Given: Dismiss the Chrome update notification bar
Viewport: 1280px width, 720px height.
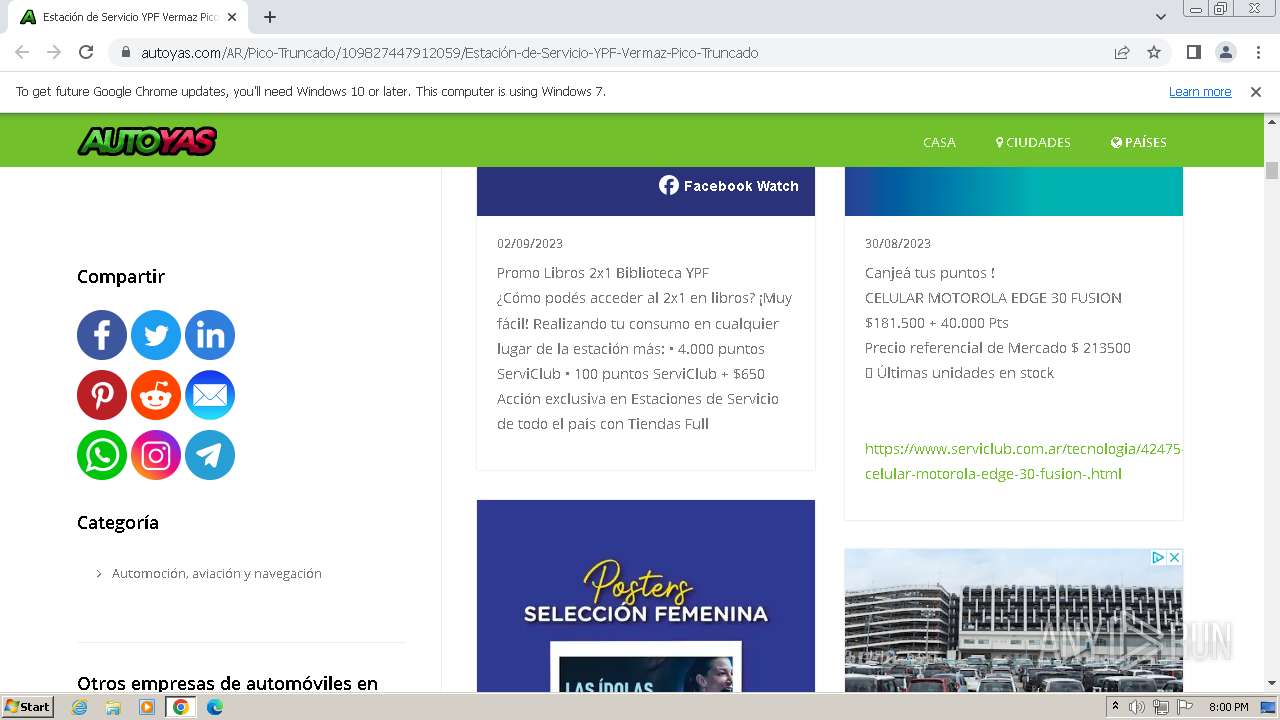Looking at the screenshot, I should coord(1256,91).
